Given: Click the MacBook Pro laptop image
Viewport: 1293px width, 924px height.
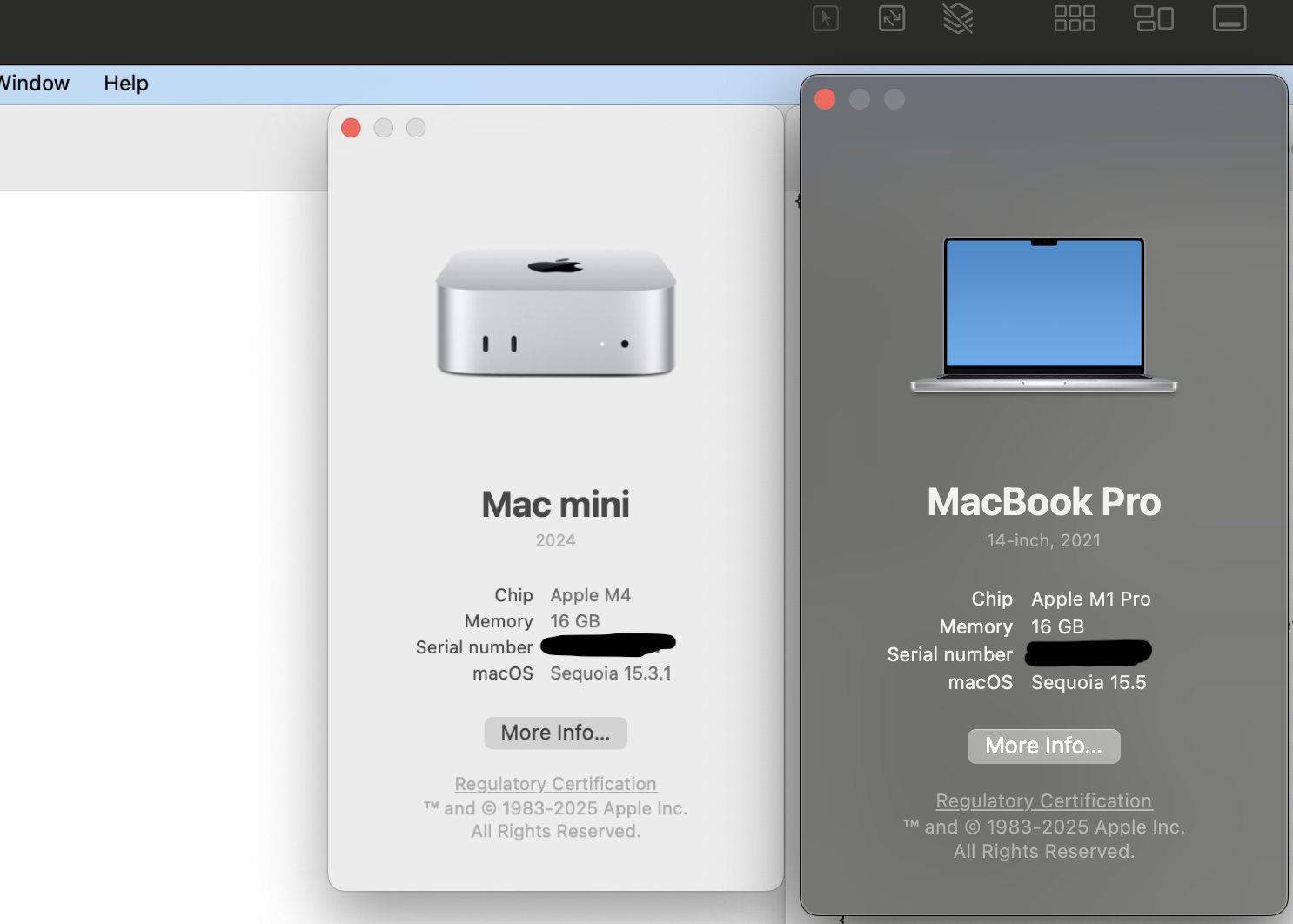Looking at the screenshot, I should tap(1044, 314).
